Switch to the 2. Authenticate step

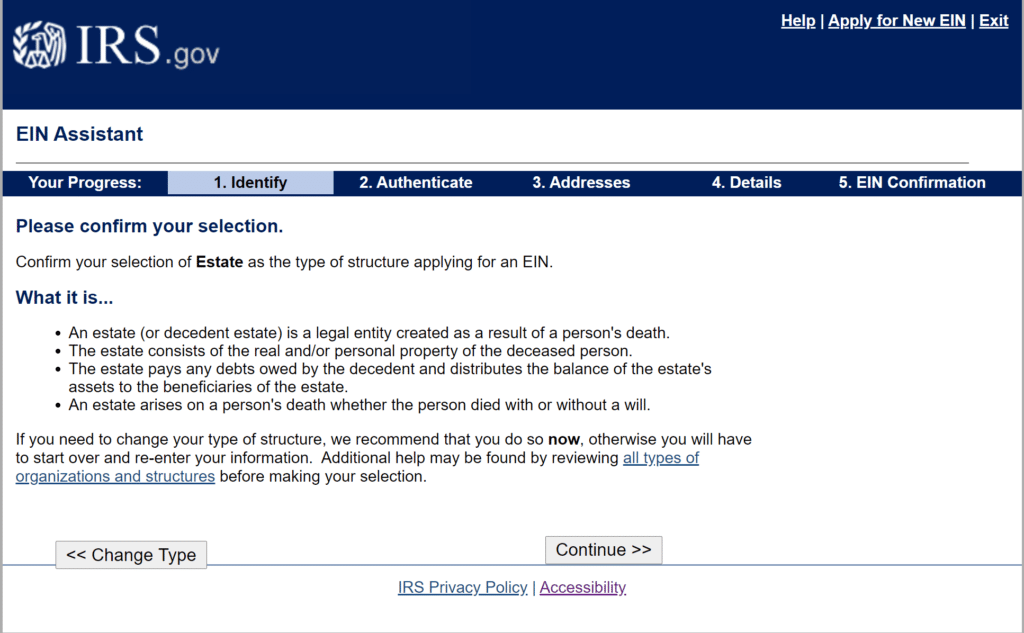click(415, 182)
